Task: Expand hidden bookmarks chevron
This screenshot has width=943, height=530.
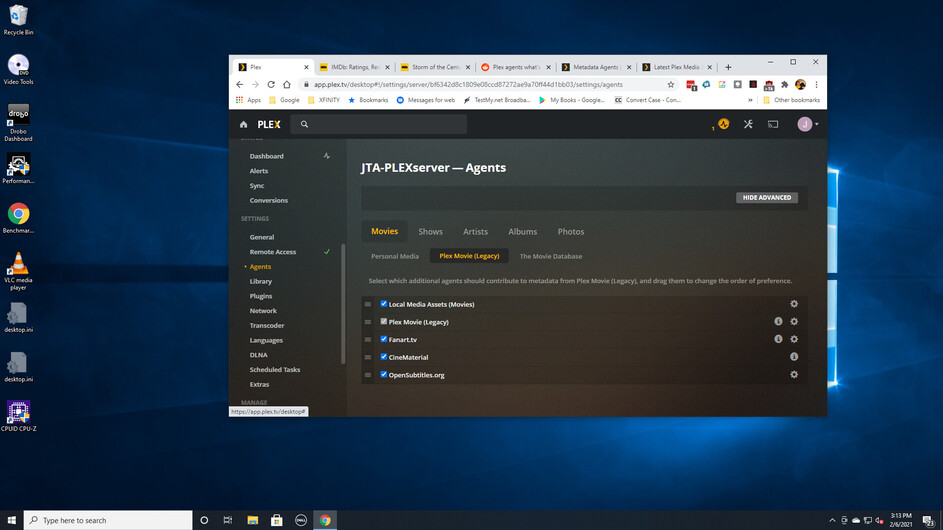Action: (x=750, y=100)
